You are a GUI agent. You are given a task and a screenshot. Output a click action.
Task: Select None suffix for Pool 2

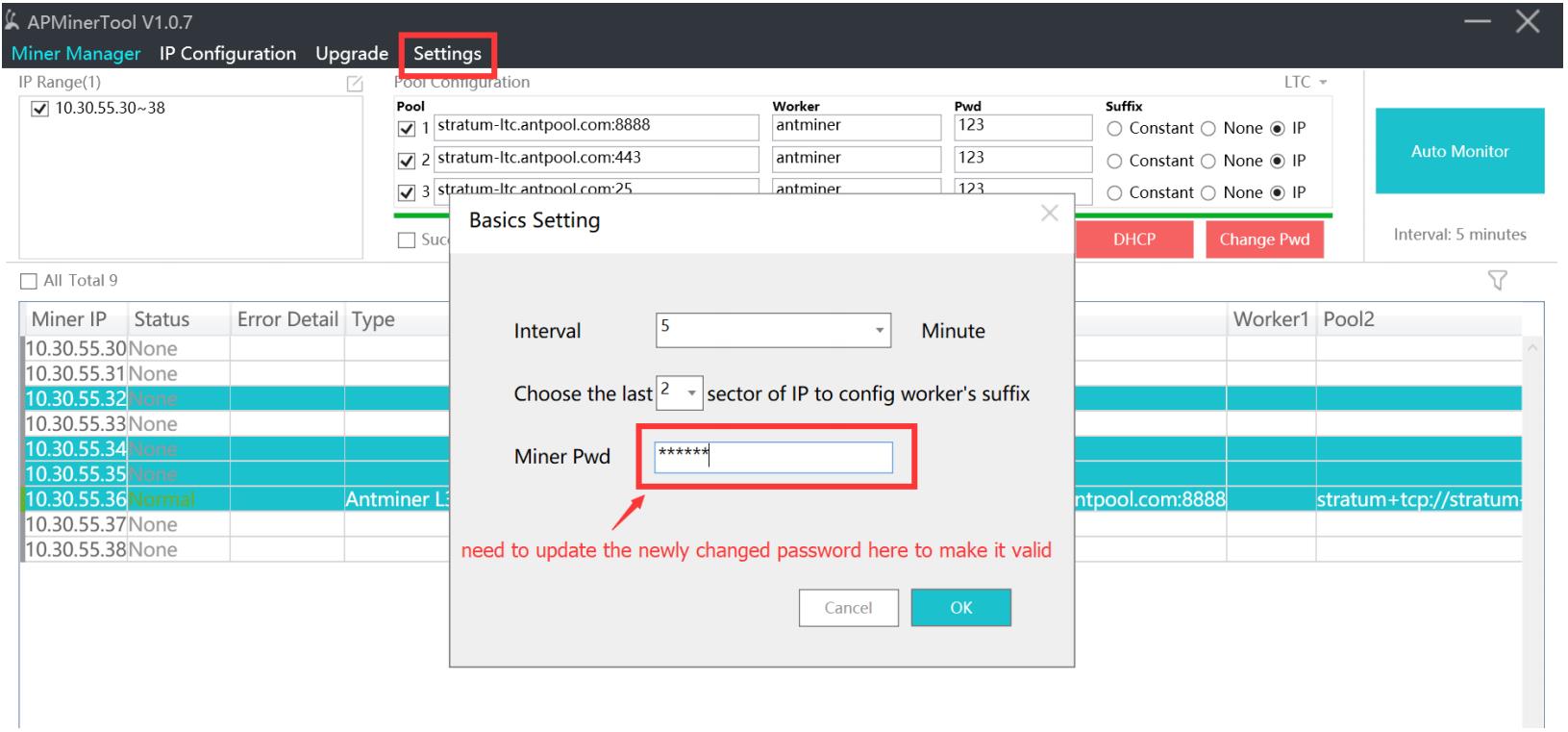click(1208, 161)
